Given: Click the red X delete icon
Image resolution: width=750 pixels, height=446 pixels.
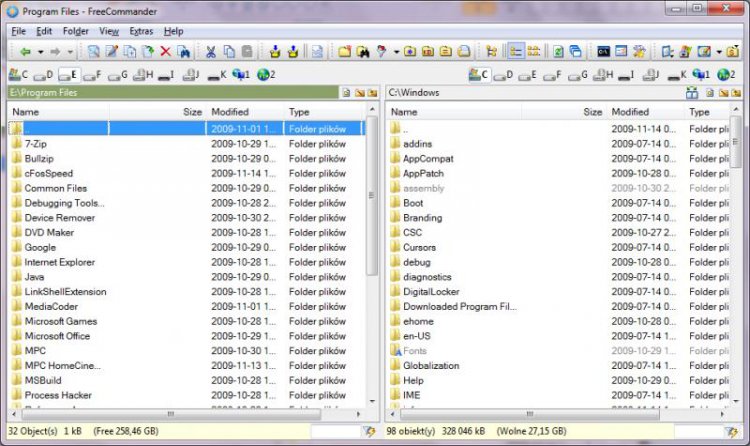Looking at the screenshot, I should click(165, 51).
